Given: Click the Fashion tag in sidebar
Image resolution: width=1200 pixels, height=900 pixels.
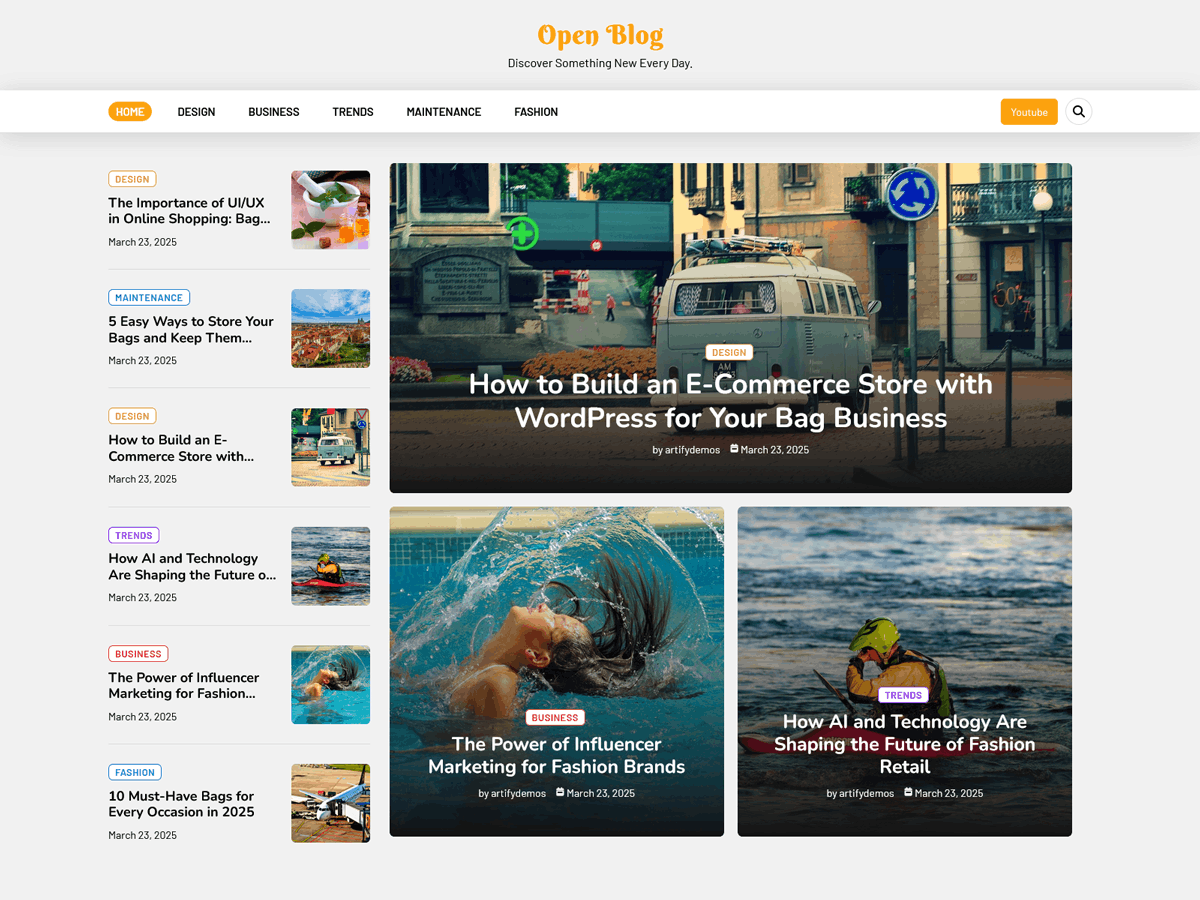Looking at the screenshot, I should pyautogui.click(x=135, y=773).
